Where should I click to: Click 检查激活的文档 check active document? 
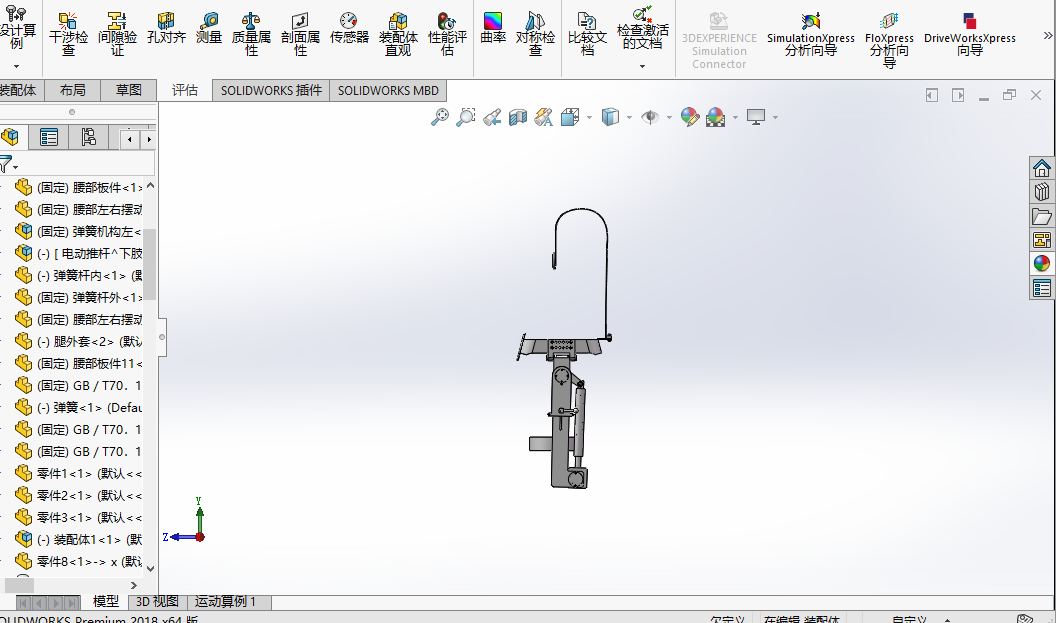click(x=642, y=28)
